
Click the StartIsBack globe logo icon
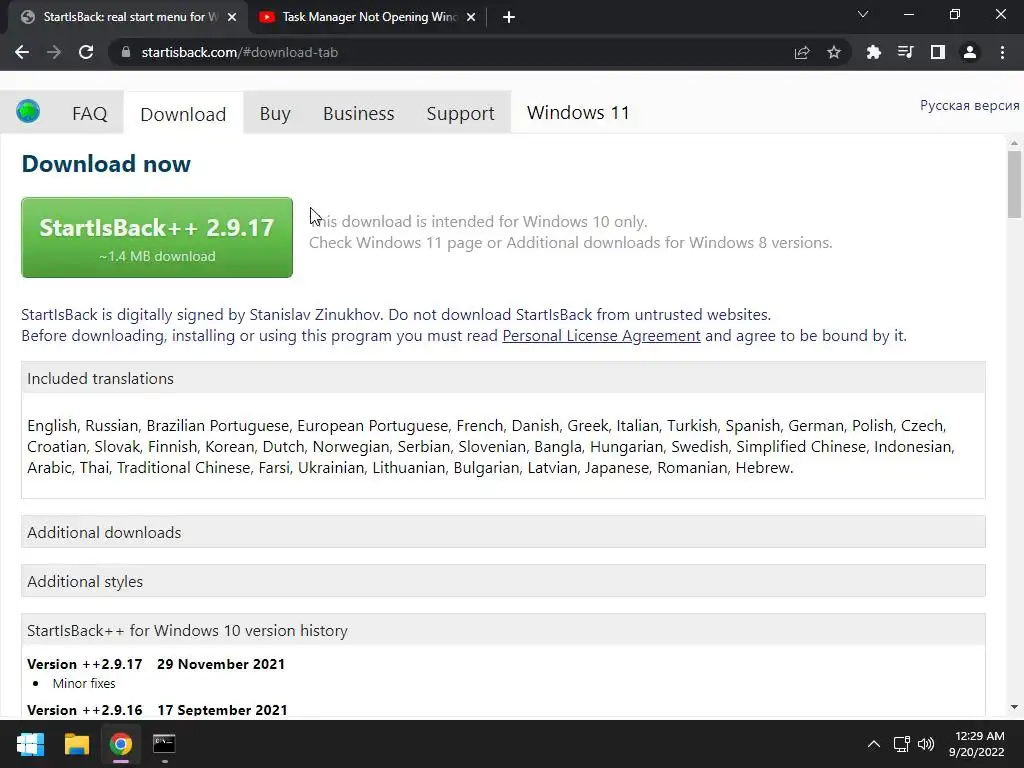(x=28, y=112)
